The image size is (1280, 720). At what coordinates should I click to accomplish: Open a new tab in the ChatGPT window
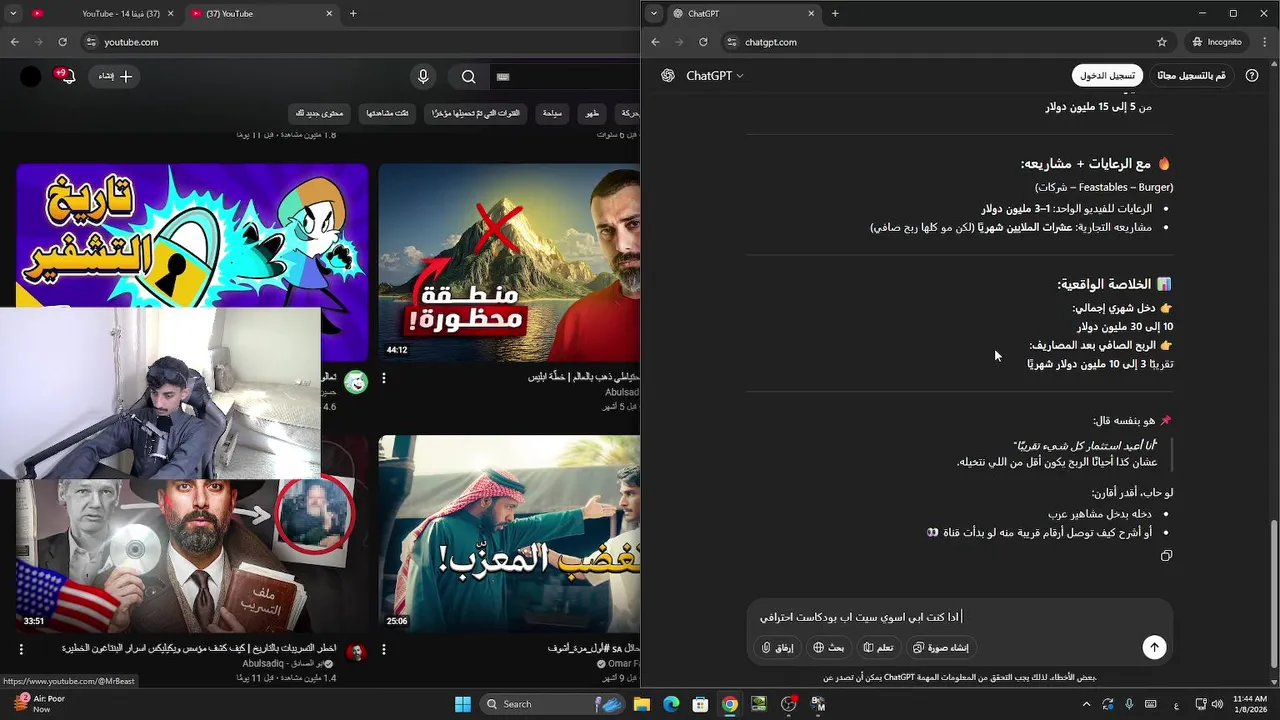pos(835,13)
